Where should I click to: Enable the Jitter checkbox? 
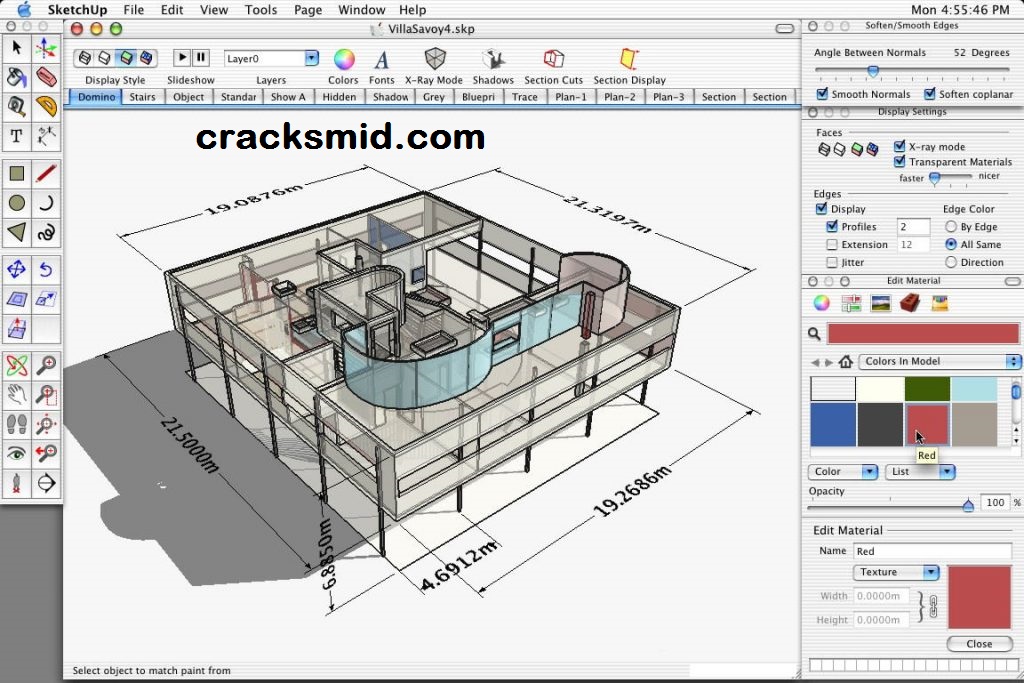point(832,262)
